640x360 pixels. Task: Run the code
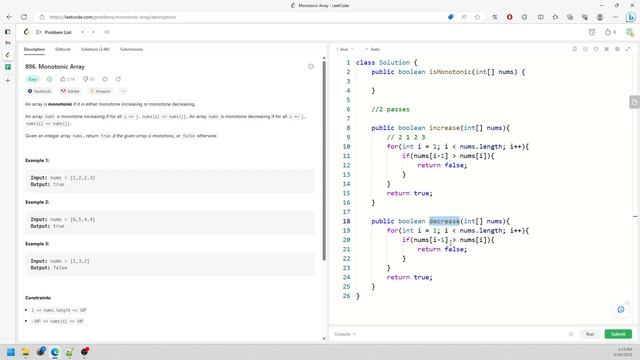click(x=590, y=334)
